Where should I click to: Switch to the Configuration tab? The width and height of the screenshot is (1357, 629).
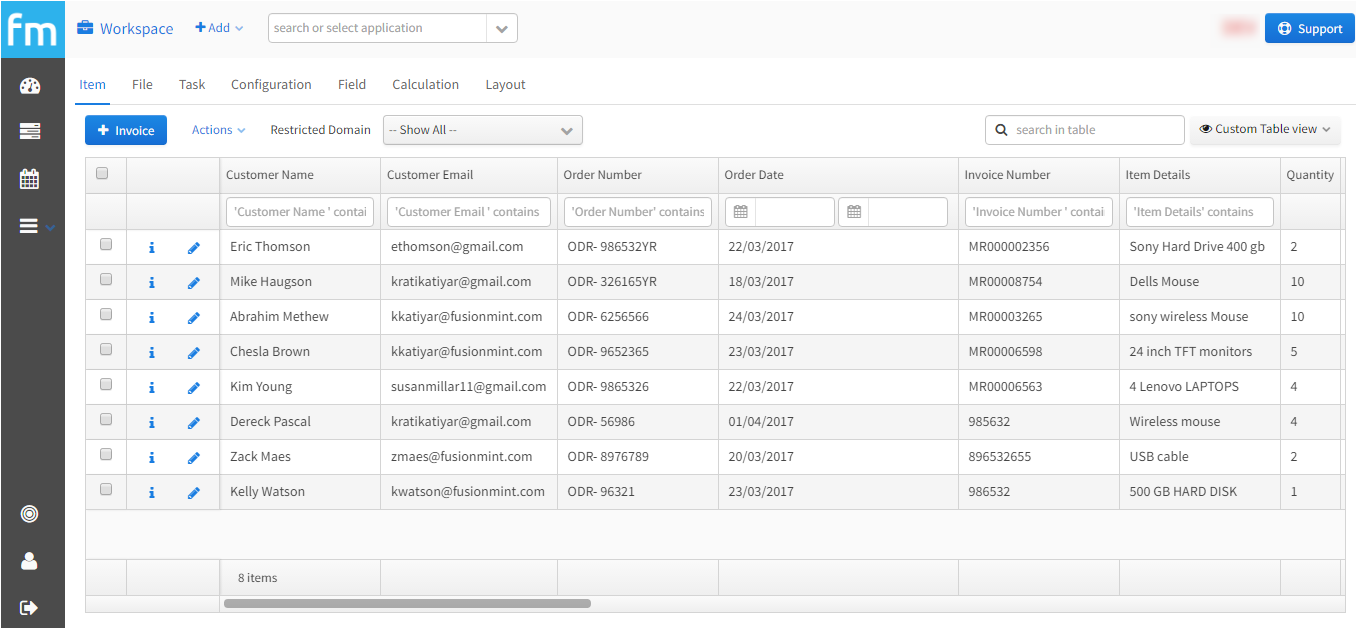[x=271, y=85]
